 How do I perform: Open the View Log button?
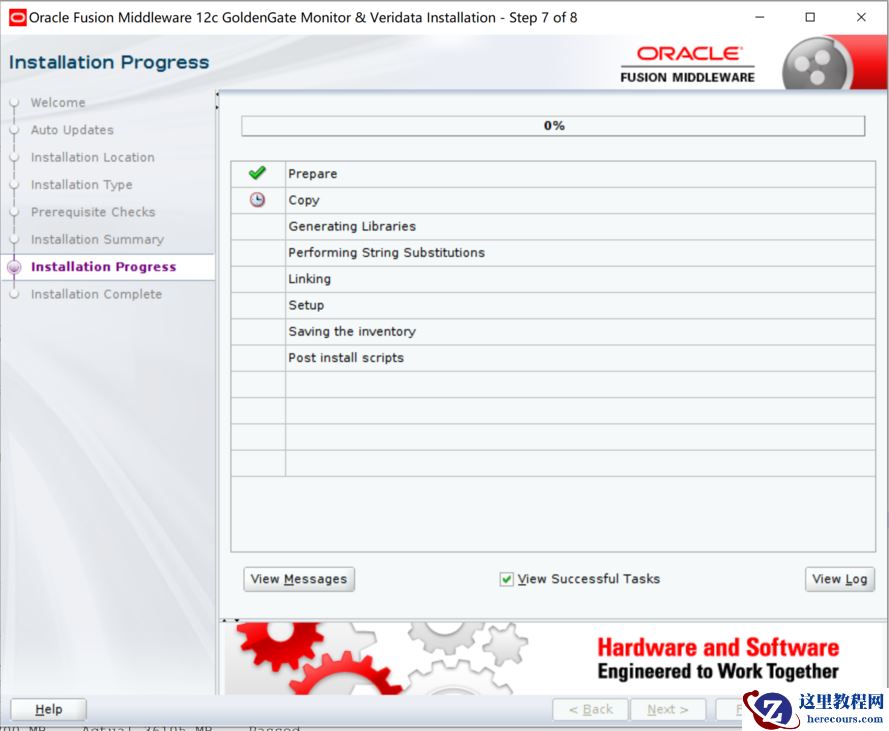point(840,579)
